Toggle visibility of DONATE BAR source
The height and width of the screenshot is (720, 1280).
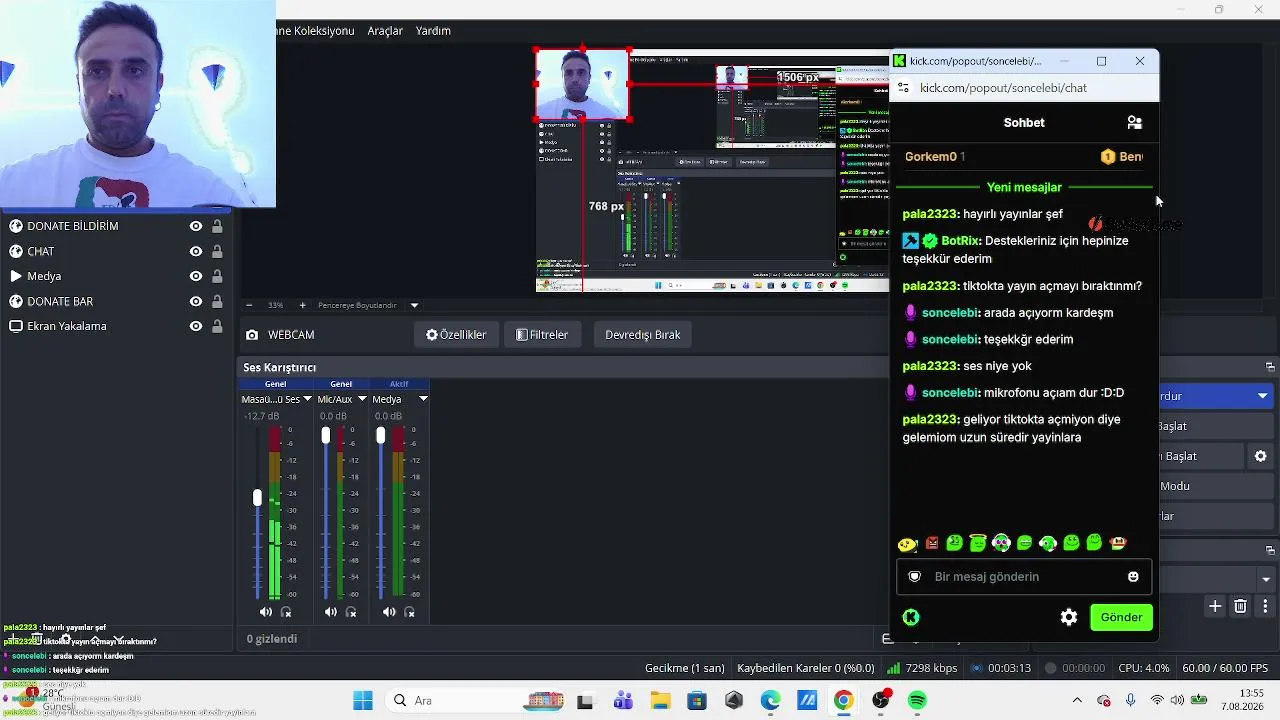tap(196, 301)
